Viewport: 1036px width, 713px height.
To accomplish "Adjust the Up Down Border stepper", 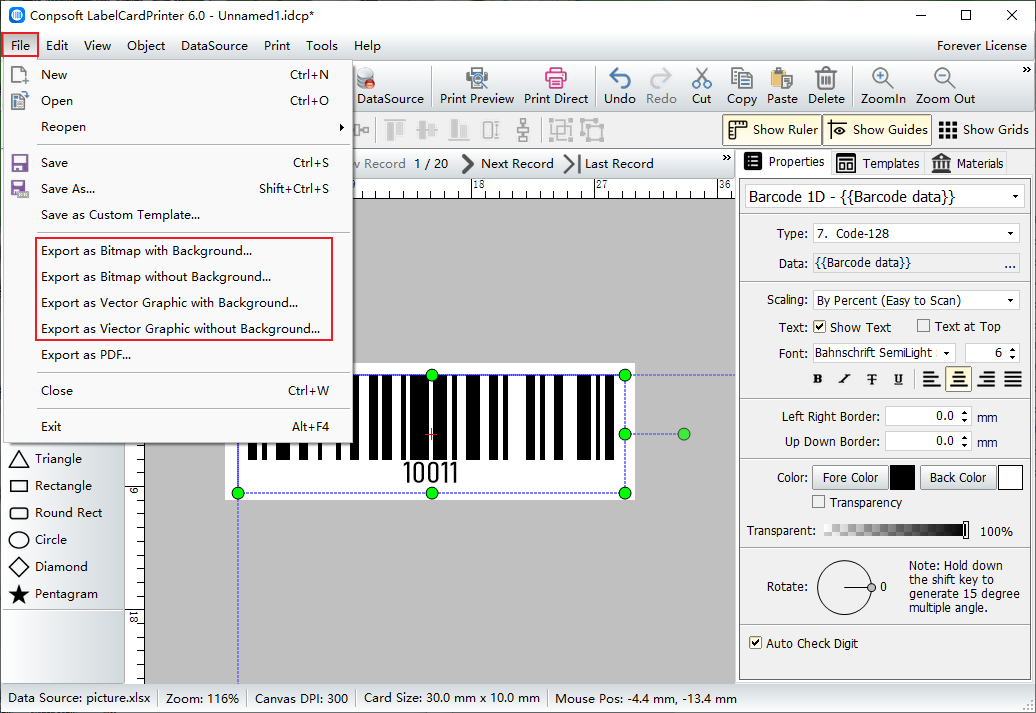I will pyautogui.click(x=965, y=441).
